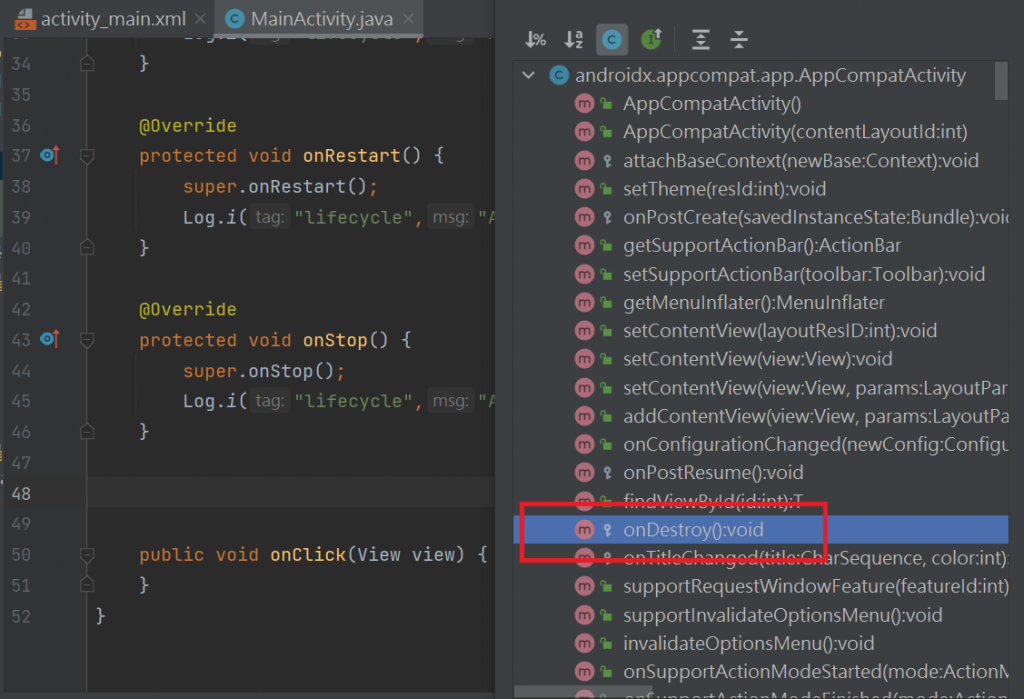Click super.onStop(); on line 44
Screen dimensions: 1024x699
tap(264, 371)
